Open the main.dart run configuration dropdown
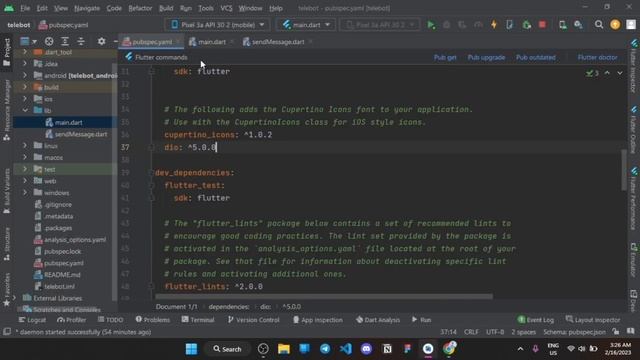Viewport: 640px width, 360px height. [306, 25]
